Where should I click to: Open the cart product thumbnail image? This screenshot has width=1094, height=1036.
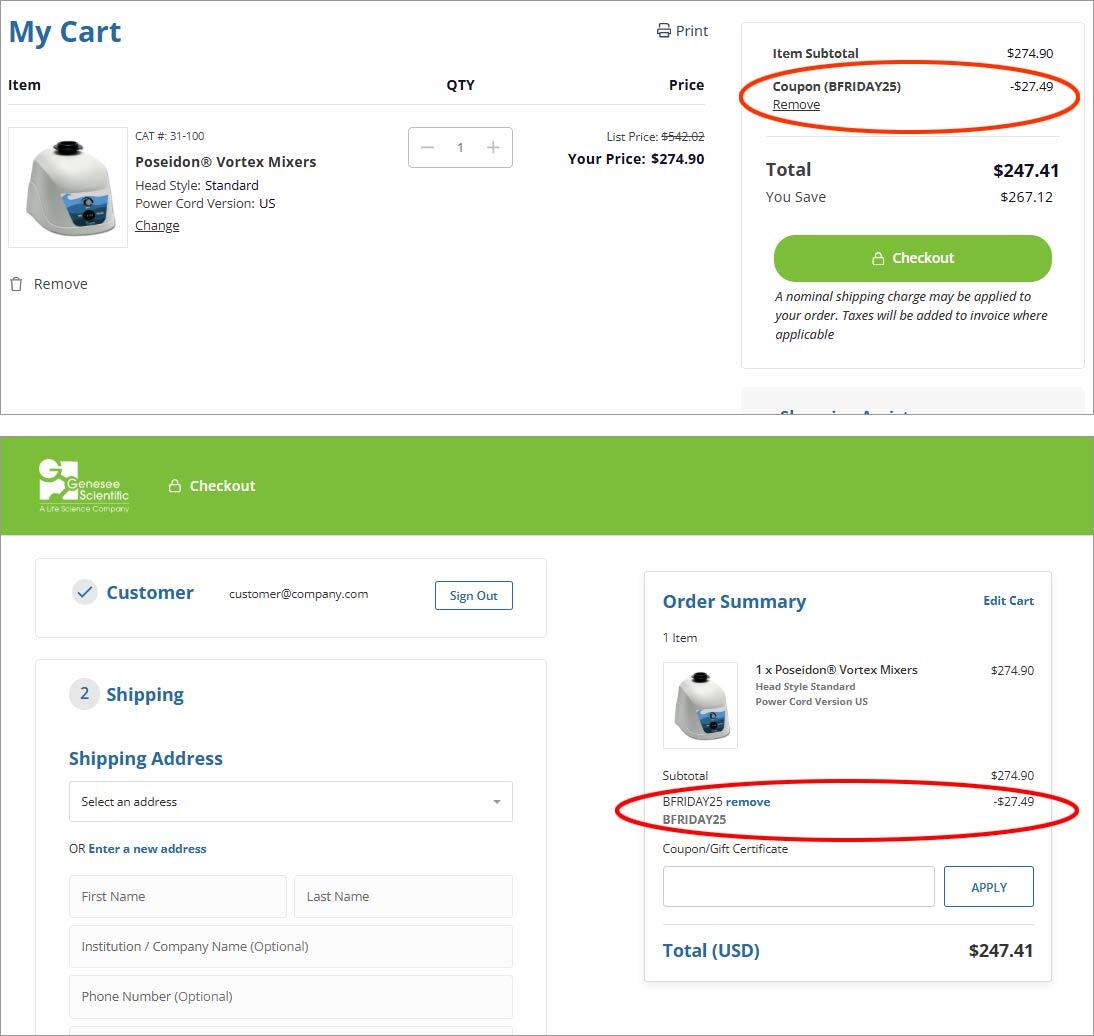pyautogui.click(x=68, y=187)
